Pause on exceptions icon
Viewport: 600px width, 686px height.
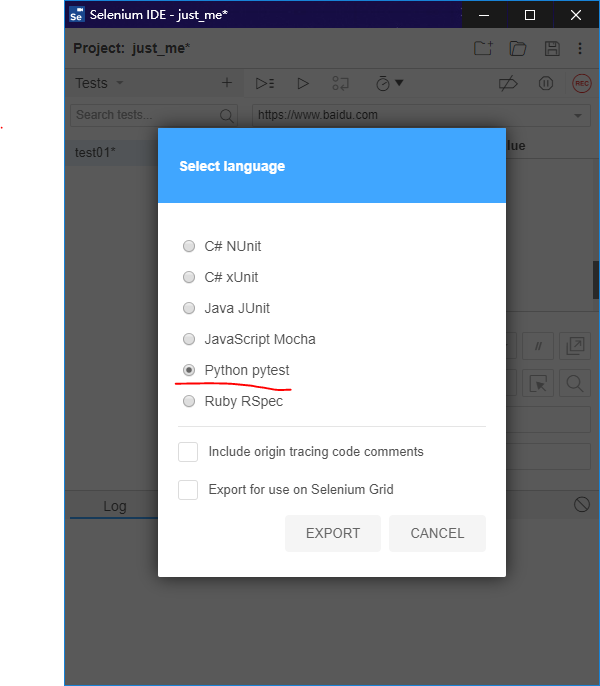[x=546, y=83]
